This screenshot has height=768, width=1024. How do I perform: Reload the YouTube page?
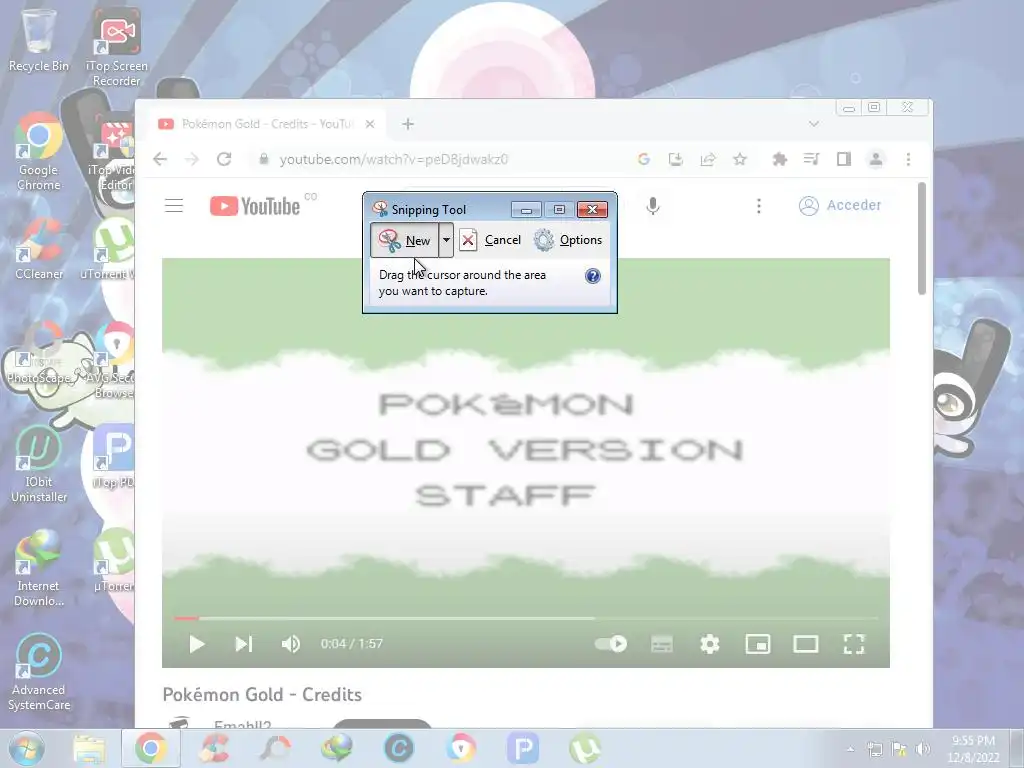pos(224,159)
